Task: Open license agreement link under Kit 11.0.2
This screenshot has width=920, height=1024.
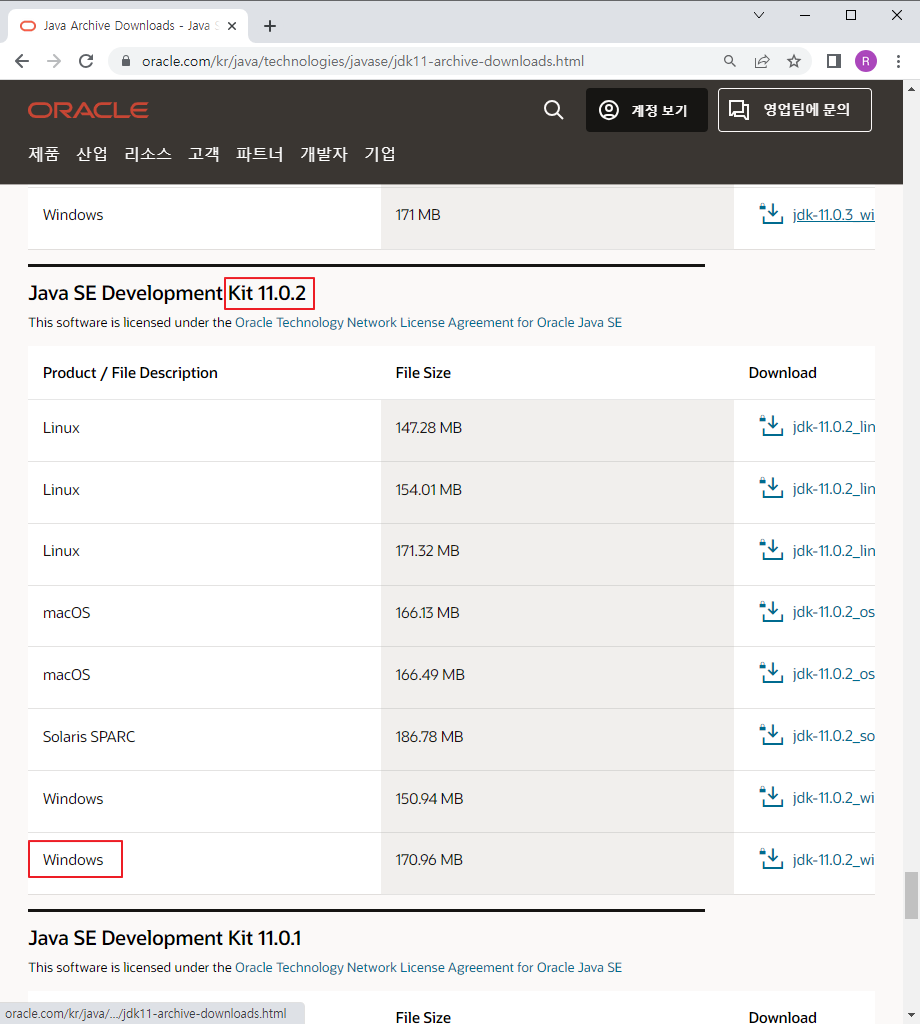Action: [x=428, y=323]
